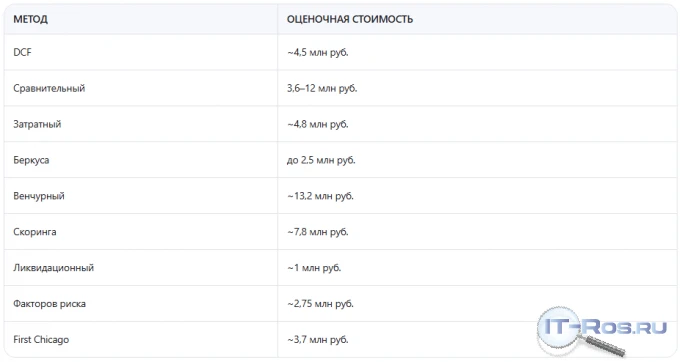Click the ~4,8 млн руб. value

tap(318, 124)
